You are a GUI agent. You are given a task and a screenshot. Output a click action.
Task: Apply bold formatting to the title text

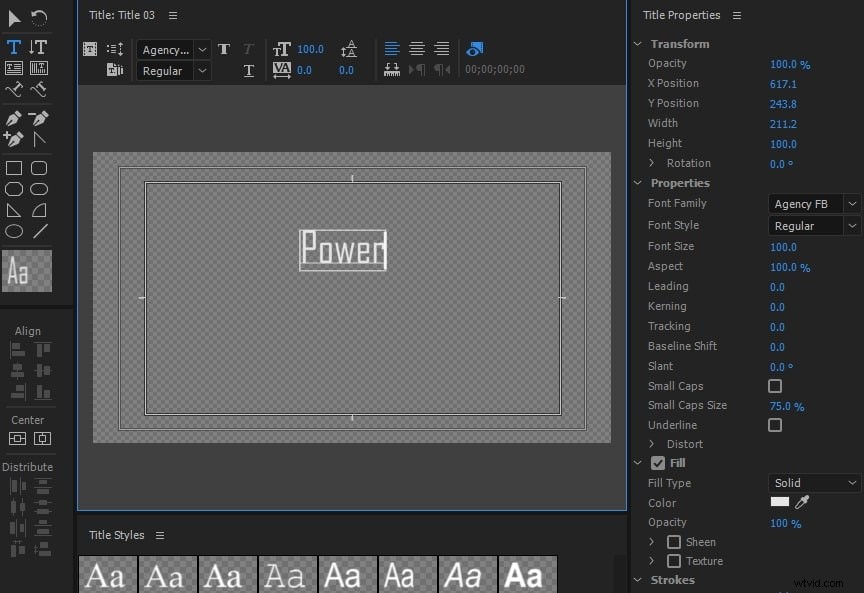pyautogui.click(x=223, y=47)
